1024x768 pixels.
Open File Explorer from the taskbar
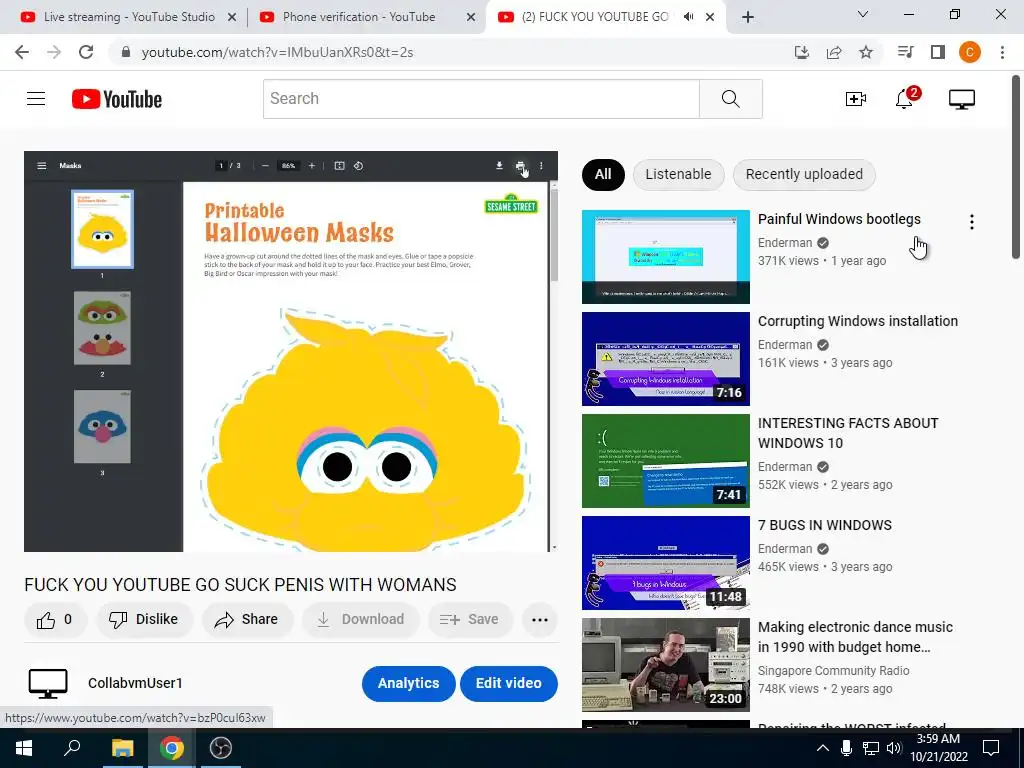click(x=122, y=748)
